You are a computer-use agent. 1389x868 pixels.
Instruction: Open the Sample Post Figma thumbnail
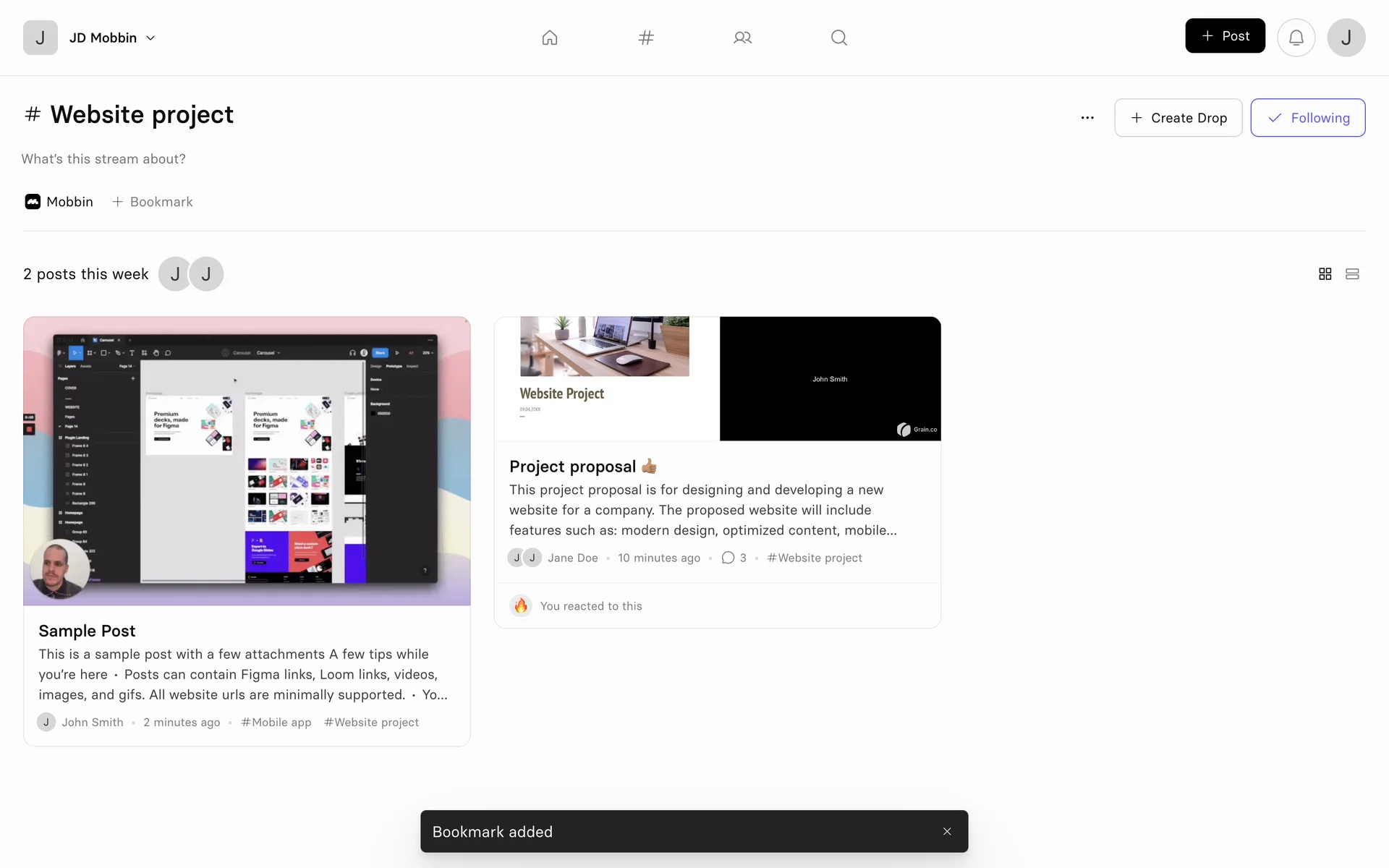(247, 461)
